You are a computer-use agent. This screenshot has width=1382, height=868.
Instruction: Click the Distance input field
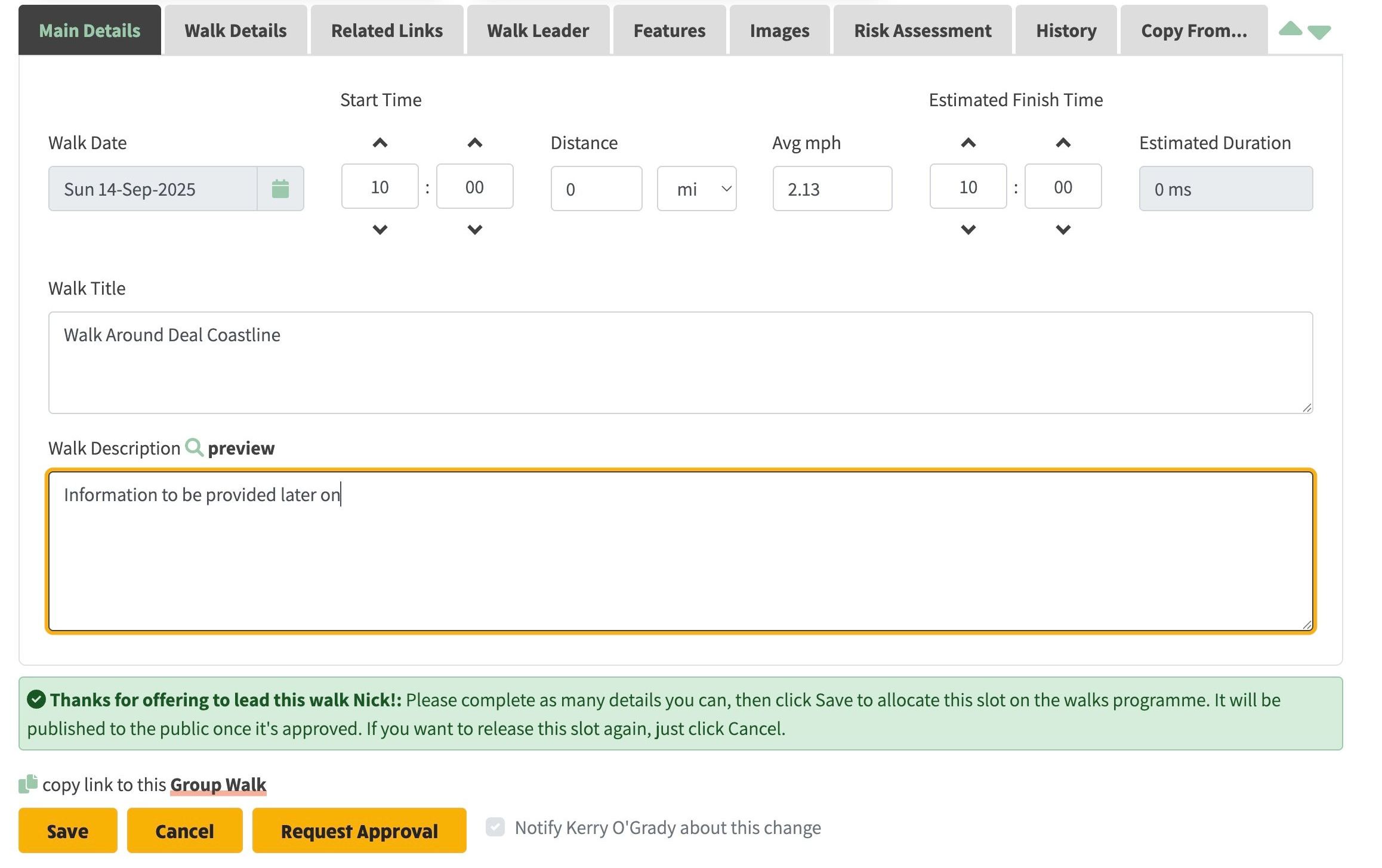point(597,189)
